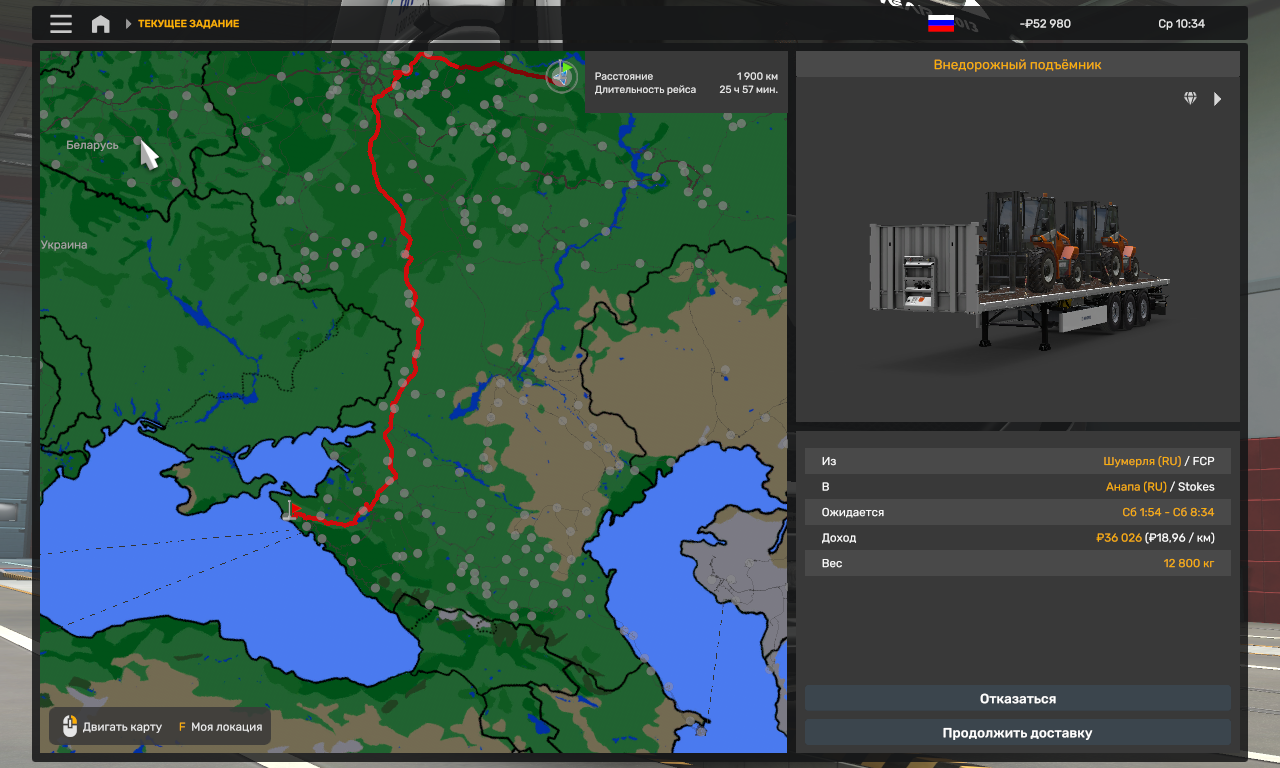The height and width of the screenshot is (768, 1280).
Task: Go to the home screen icon
Action: 101,24
